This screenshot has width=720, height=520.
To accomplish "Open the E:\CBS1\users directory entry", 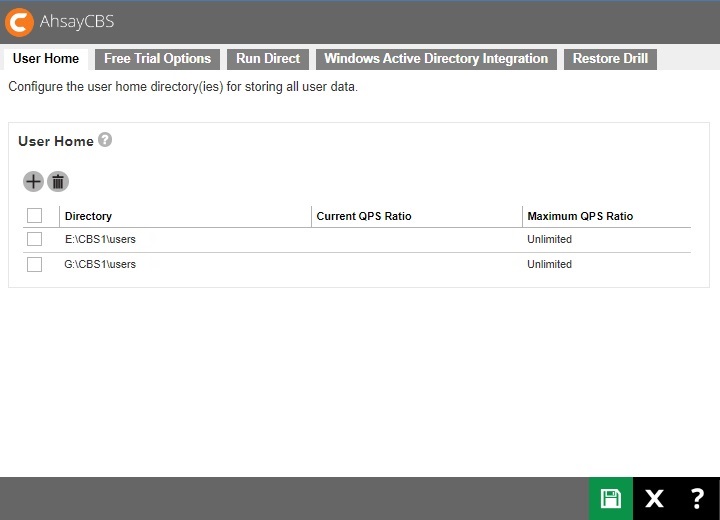I will click(100, 240).
